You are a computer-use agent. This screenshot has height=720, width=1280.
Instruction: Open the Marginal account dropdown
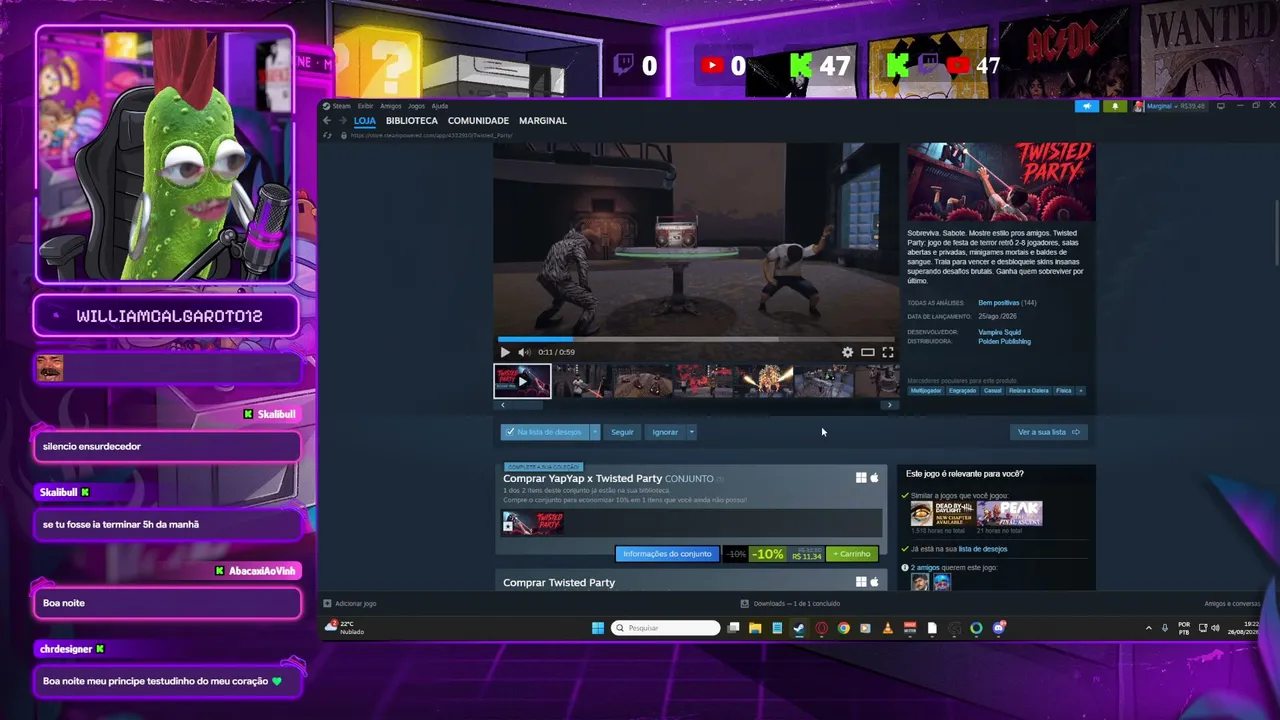1169,106
